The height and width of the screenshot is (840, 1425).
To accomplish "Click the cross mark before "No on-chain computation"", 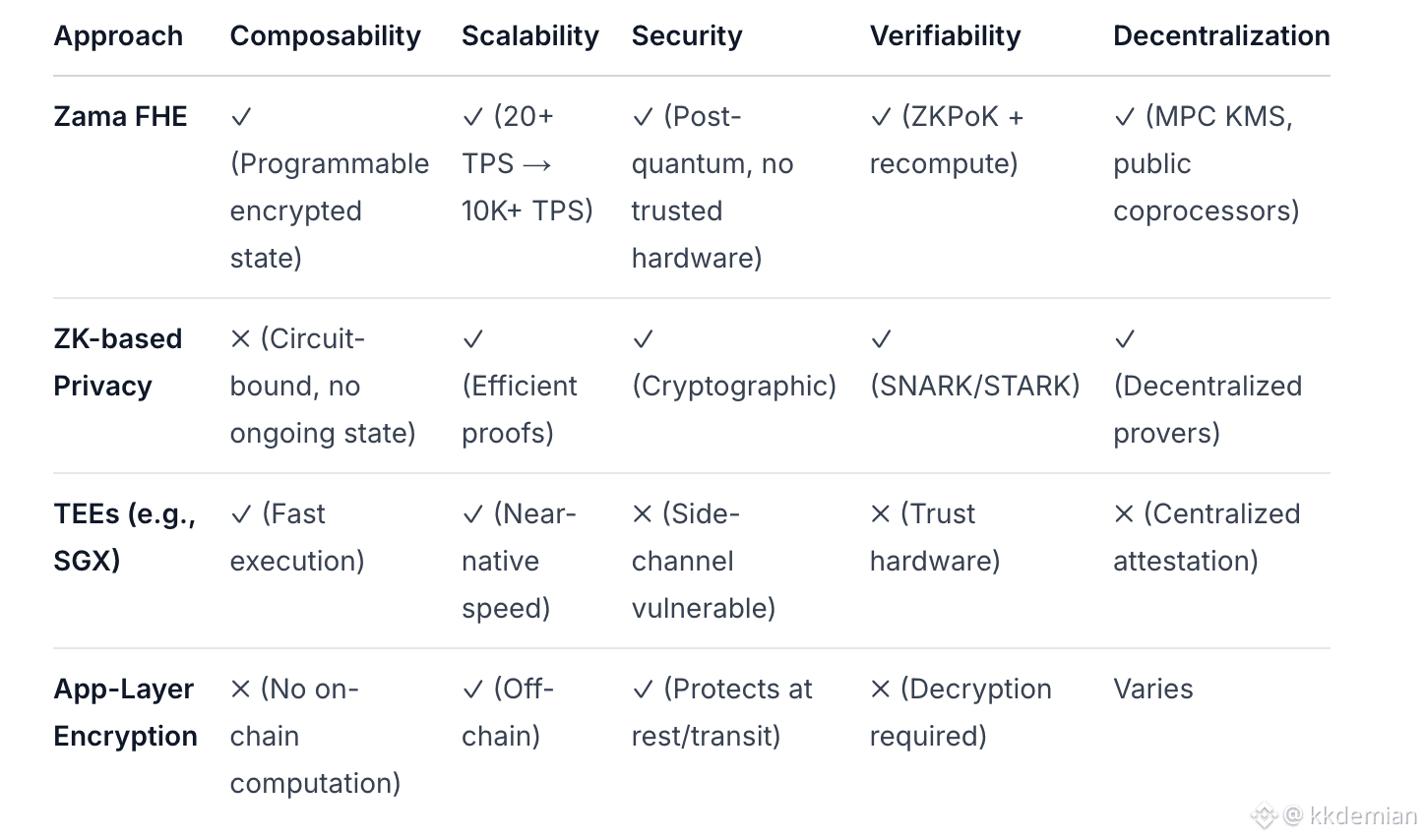I will [240, 690].
